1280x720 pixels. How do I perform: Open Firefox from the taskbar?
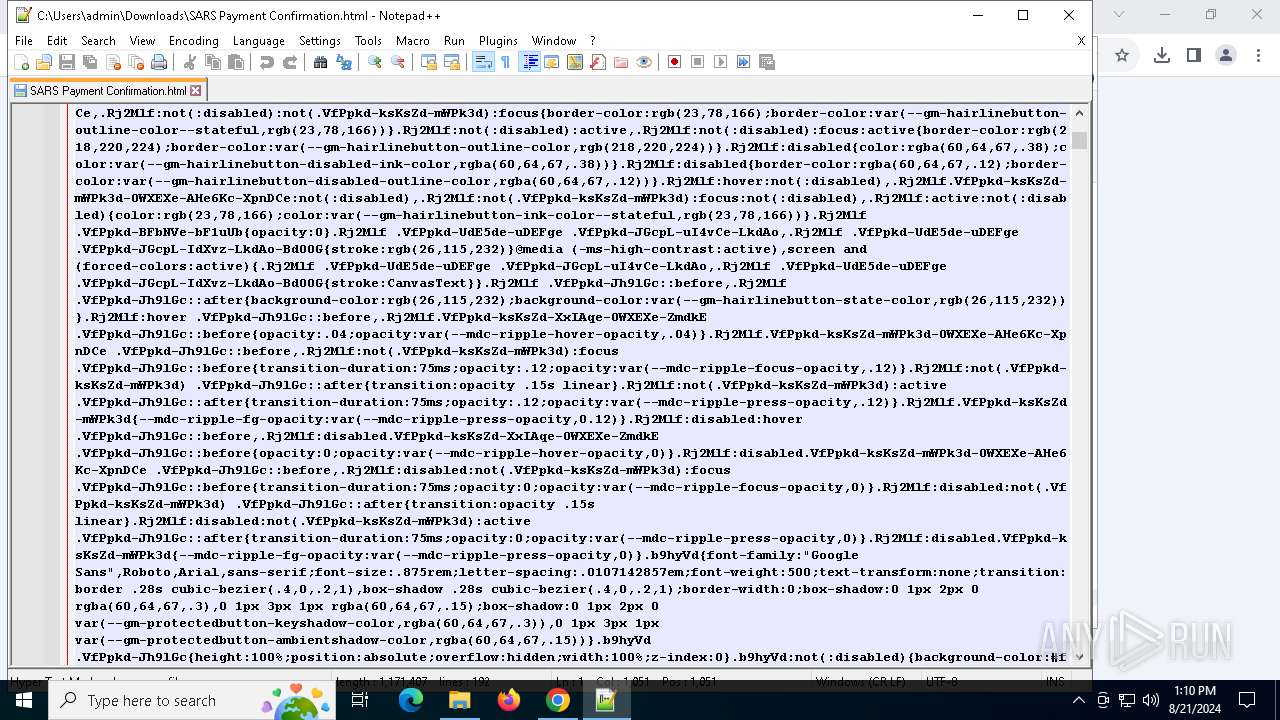pyautogui.click(x=509, y=700)
